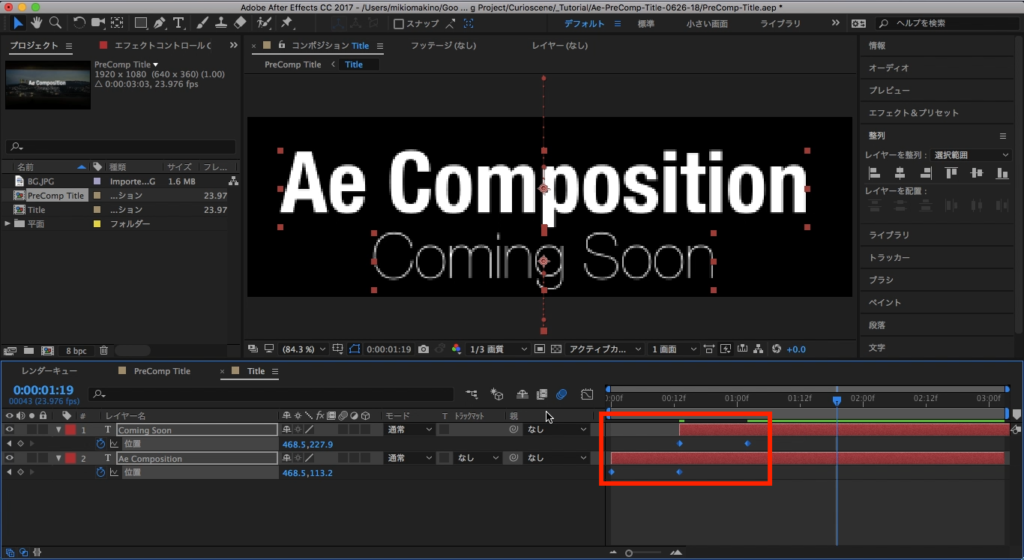Select the Selection arrow tool
Viewport: 1024px width, 560px height.
[x=18, y=23]
